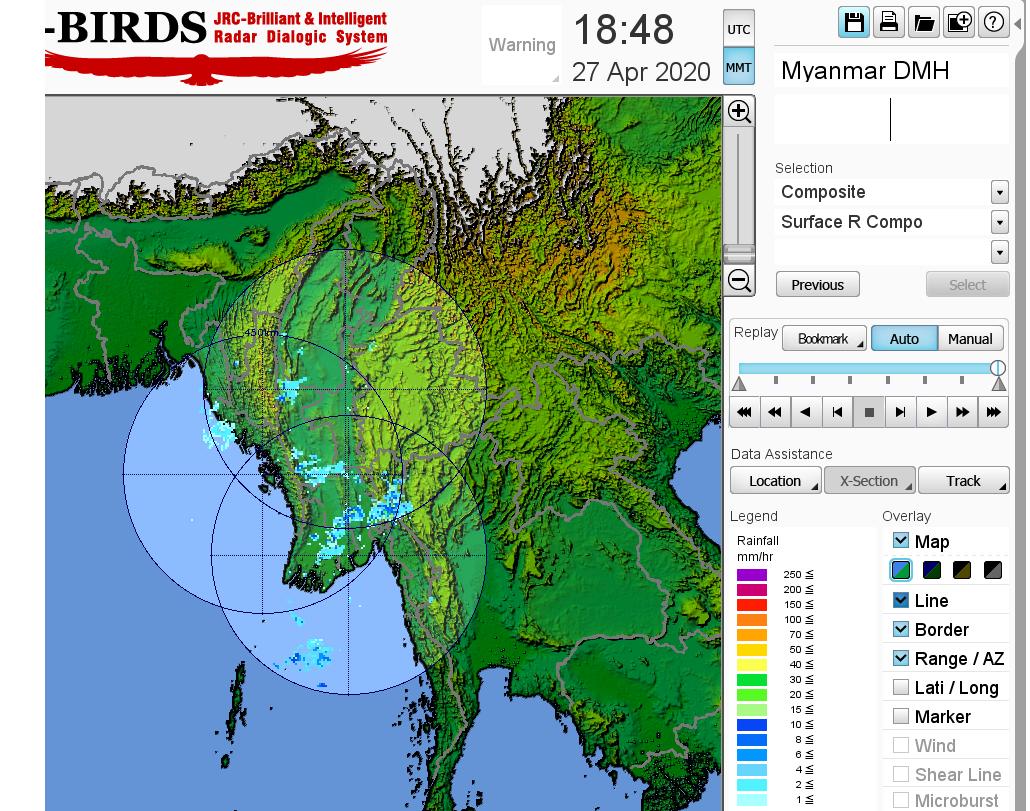1030x811 pixels.
Task: Switch replay mode to Manual
Action: pos(969,339)
